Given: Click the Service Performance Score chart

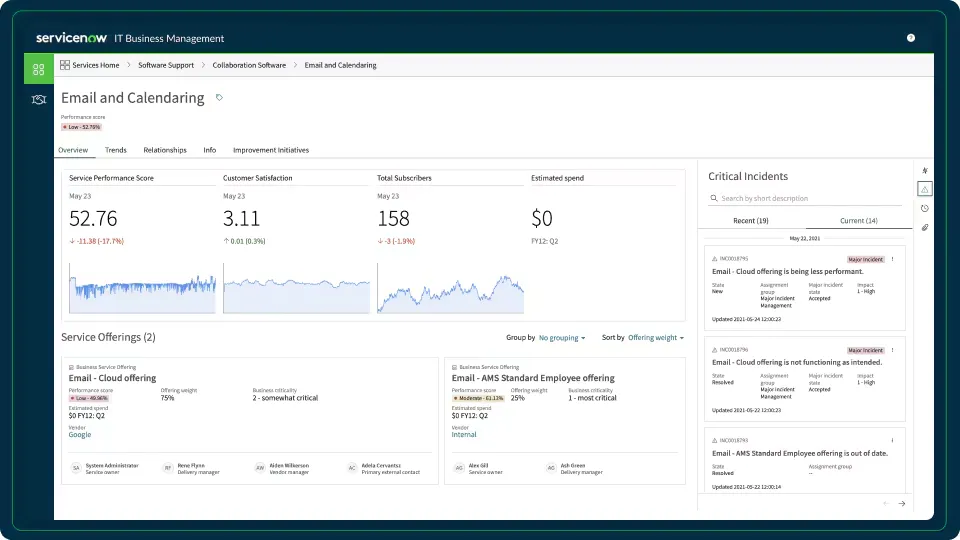Looking at the screenshot, I should tap(142, 288).
